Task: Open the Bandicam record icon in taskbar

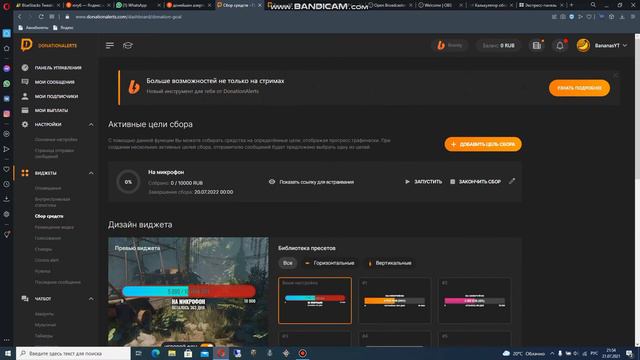Action: (x=302, y=353)
